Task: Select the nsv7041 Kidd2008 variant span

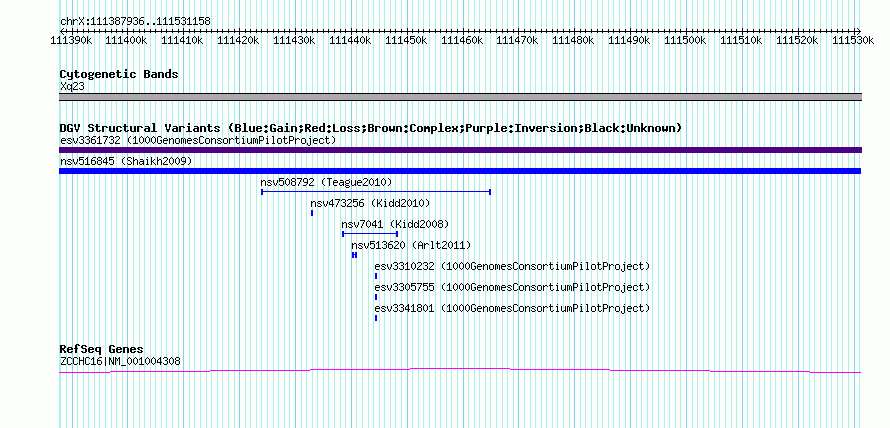Action: [370, 234]
